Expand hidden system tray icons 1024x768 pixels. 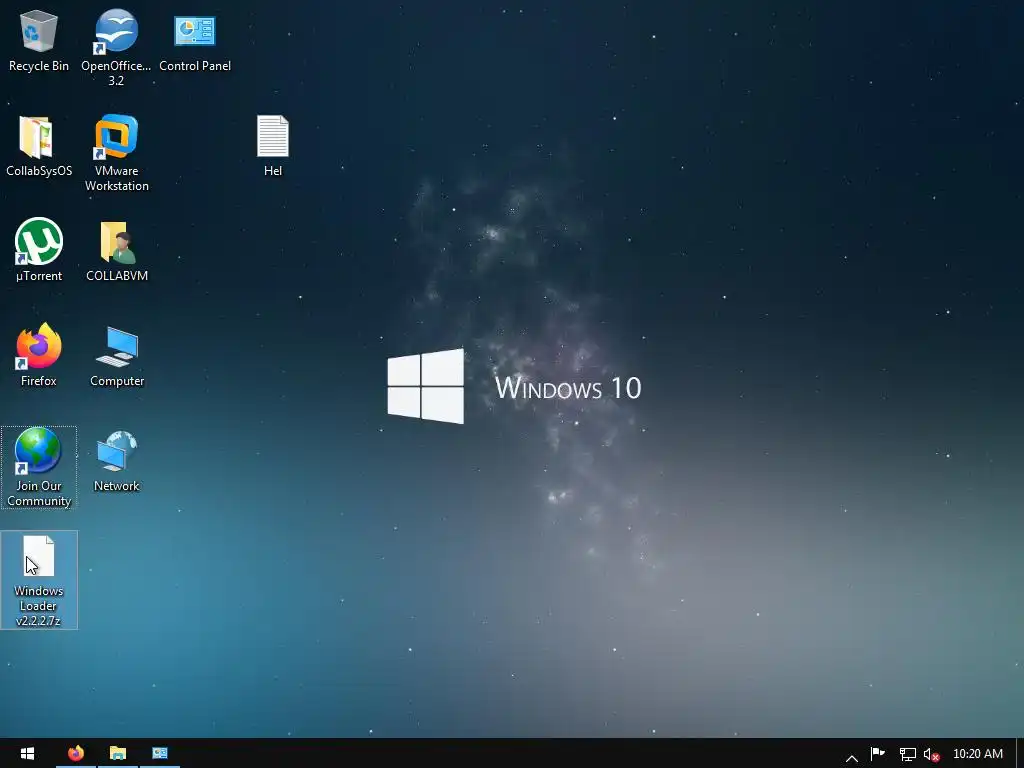tap(852, 757)
